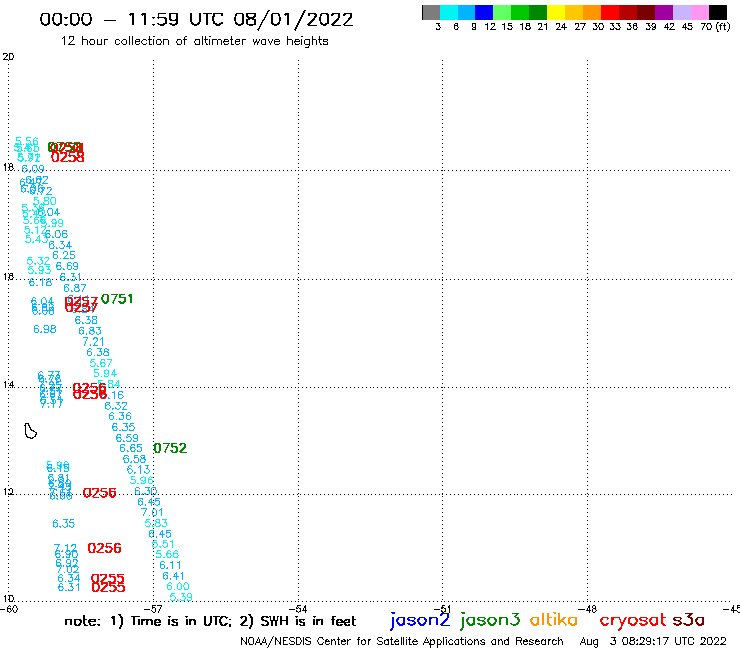Click the wave height value "6.25"
Image resolution: width=740 pixels, height=650 pixels.
point(64,255)
